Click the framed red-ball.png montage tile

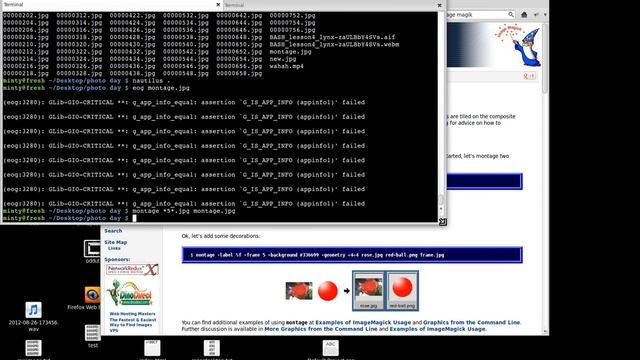click(402, 290)
